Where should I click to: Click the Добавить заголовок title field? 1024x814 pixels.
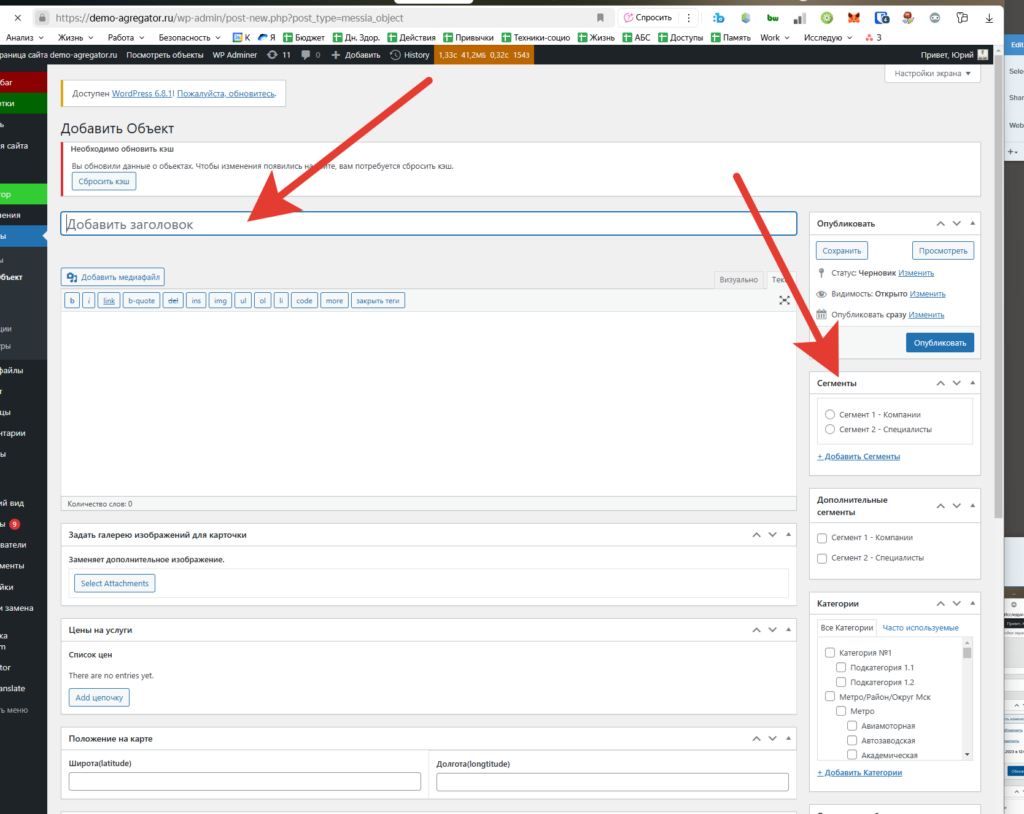point(428,224)
